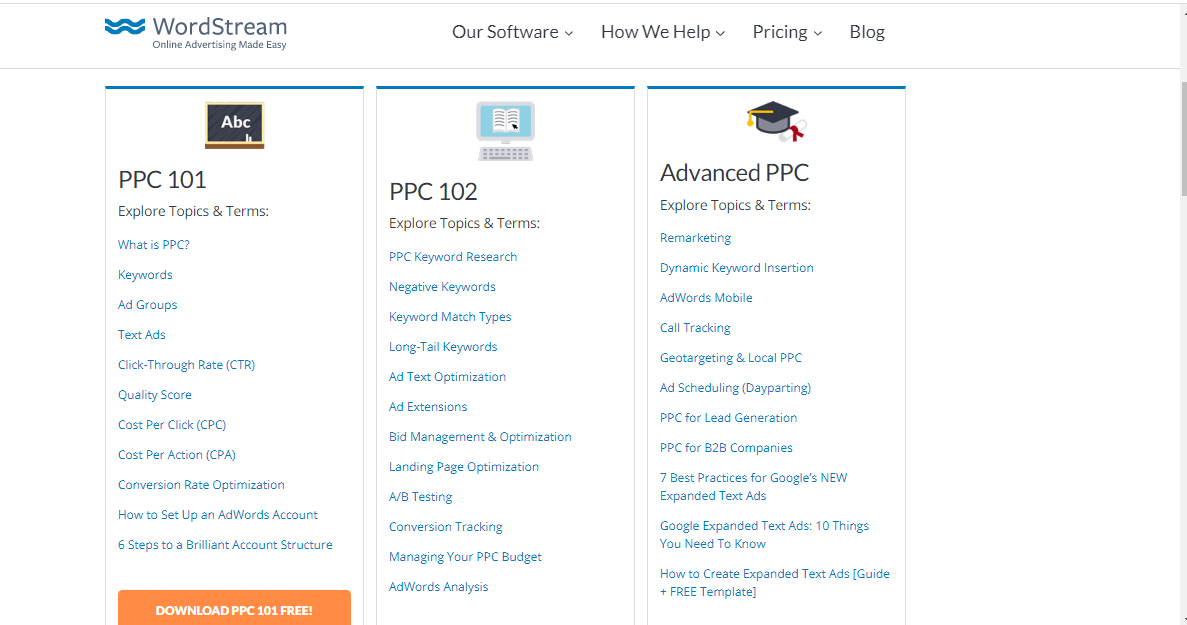
Task: Expand the Our Software dropdown menu
Action: click(512, 32)
